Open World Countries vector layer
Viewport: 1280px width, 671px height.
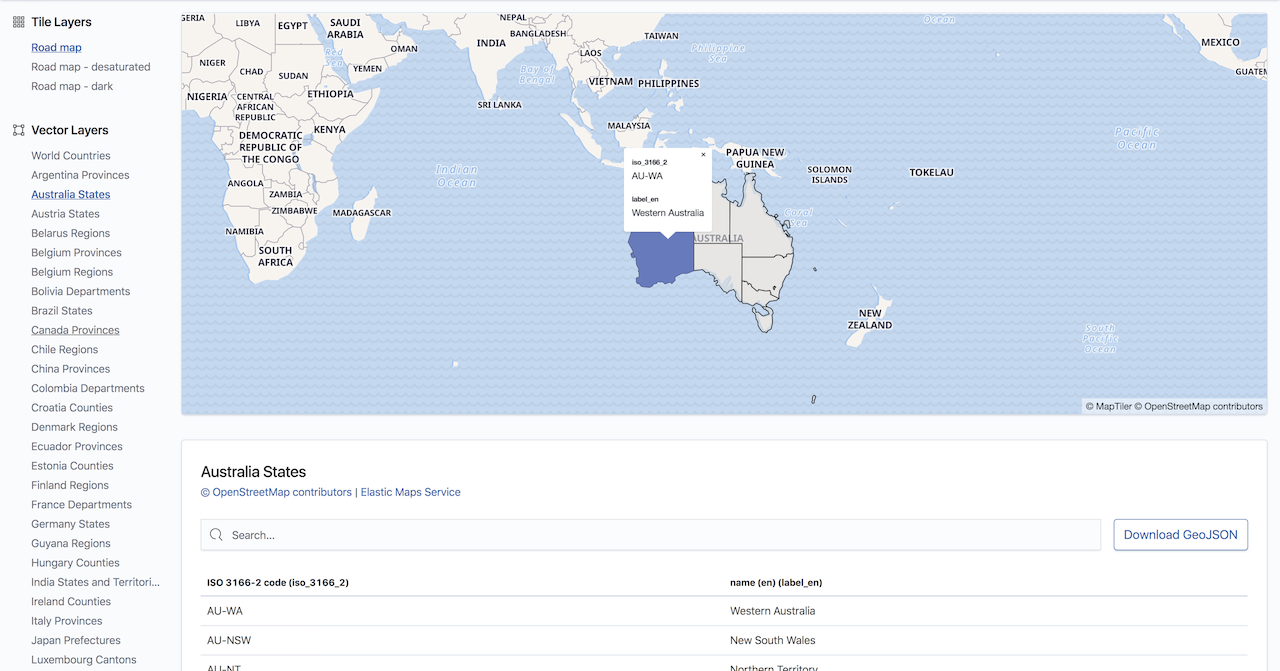pos(70,156)
